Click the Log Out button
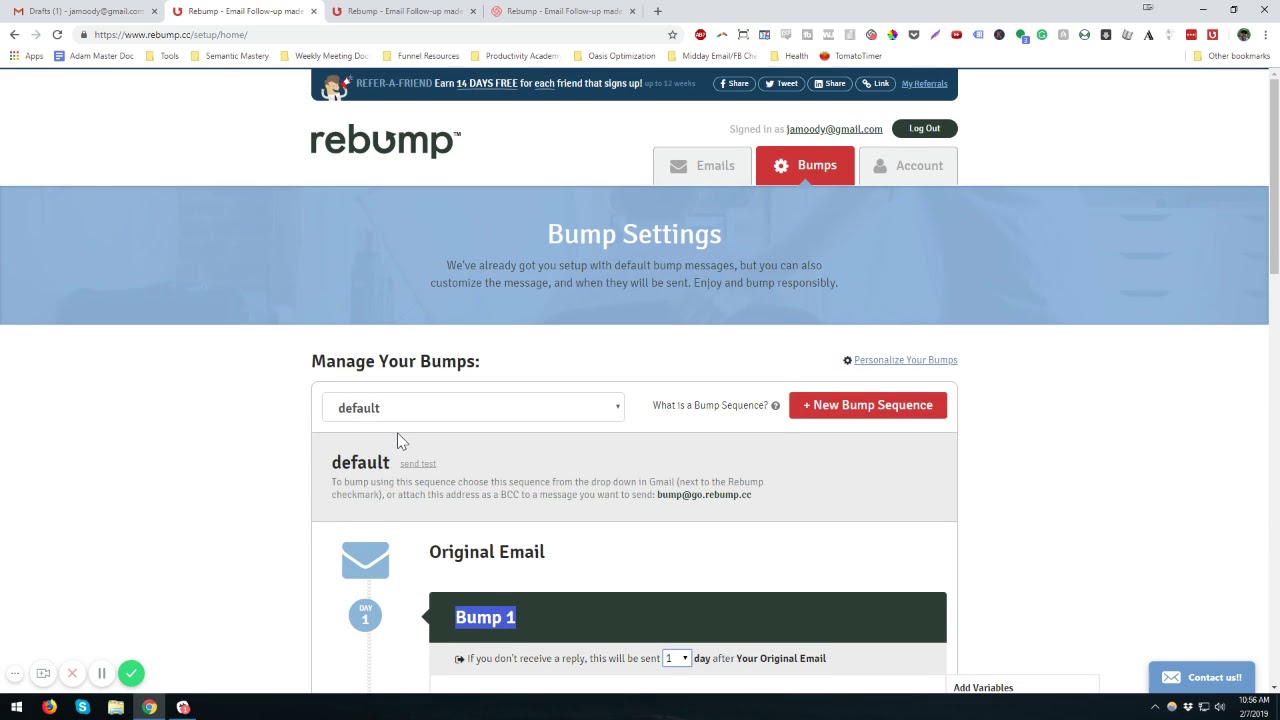This screenshot has width=1280, height=720. pos(924,128)
